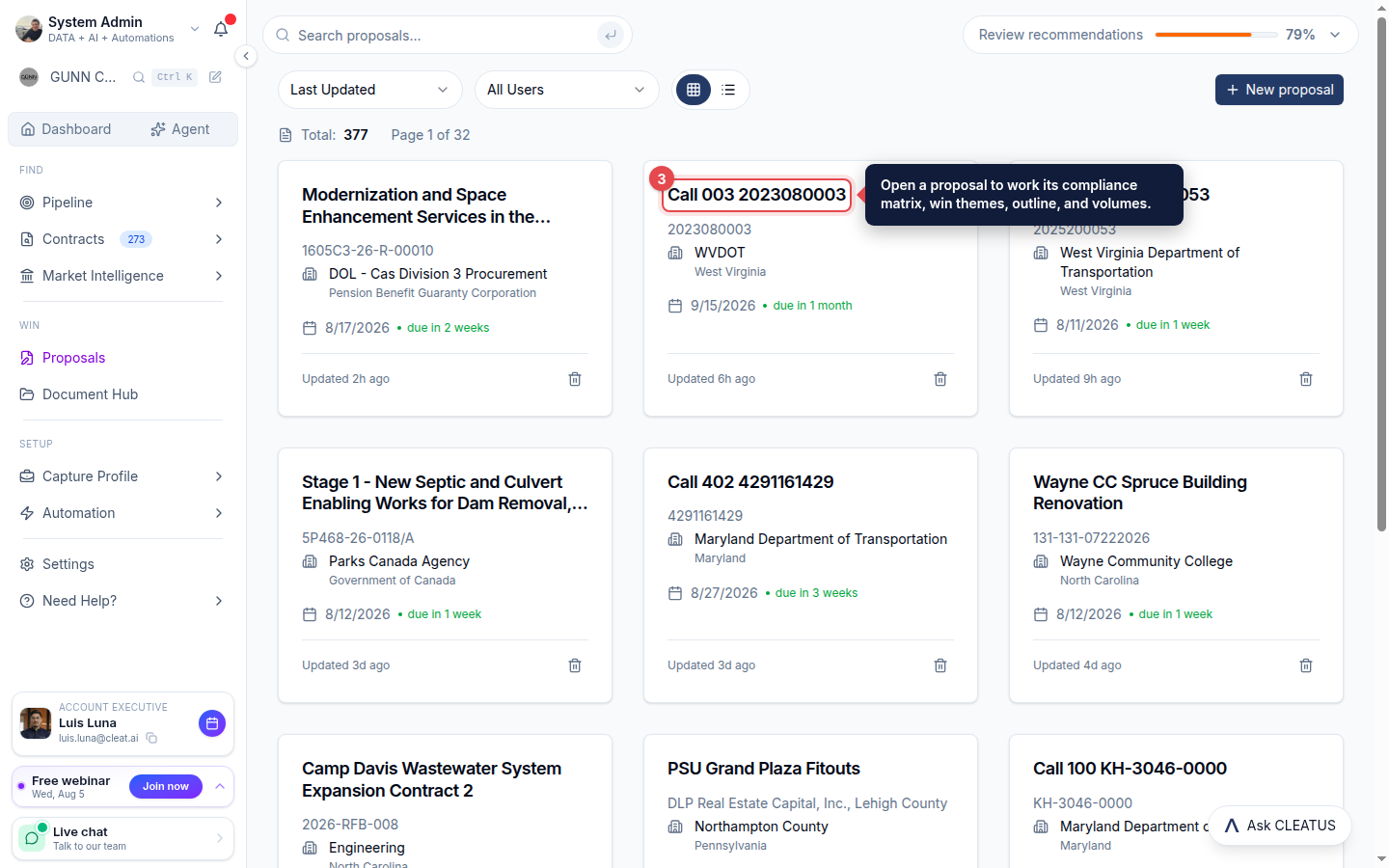
Task: Delete the Stage 1 New Septic and Culvert proposal
Action: click(575, 665)
